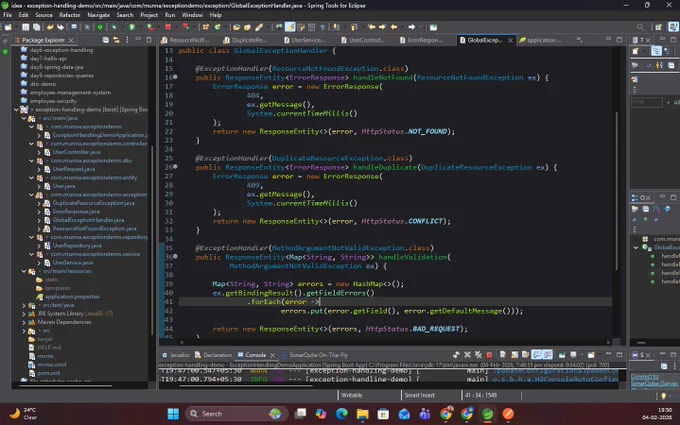Click the green Debug bug icon in toolbar
This screenshot has width=680, height=425.
[x=114, y=27]
